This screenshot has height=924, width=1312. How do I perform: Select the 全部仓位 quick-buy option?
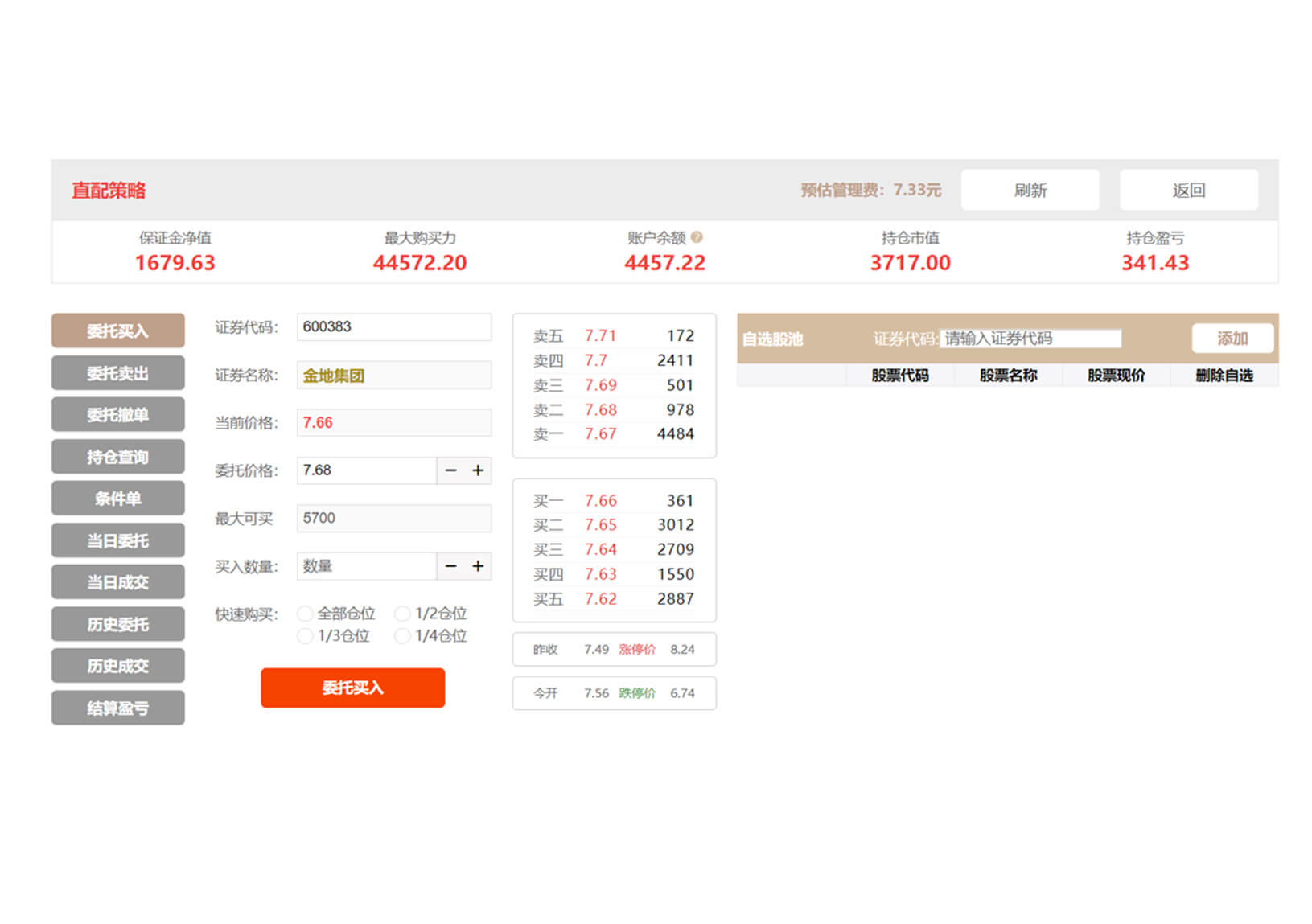305,614
